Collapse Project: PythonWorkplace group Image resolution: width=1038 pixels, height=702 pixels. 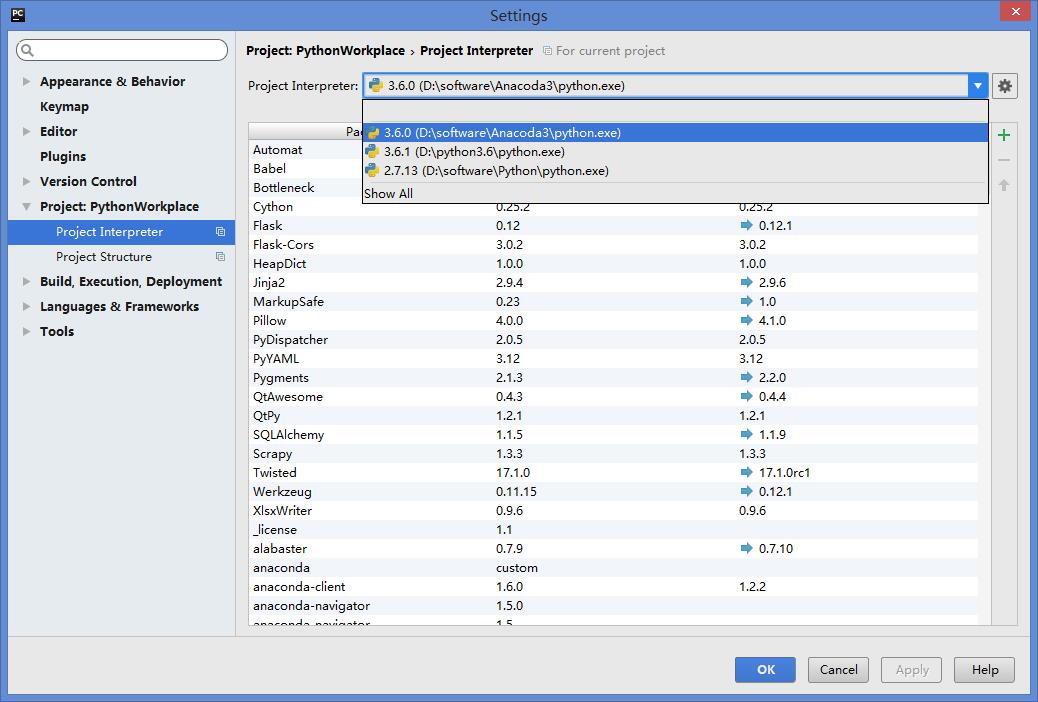pos(26,207)
